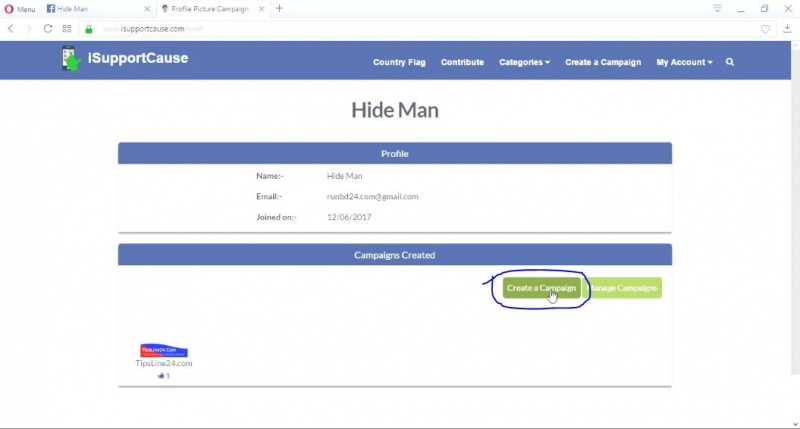
Task: Close the Profile Picture Campaign tab
Action: pos(261,9)
